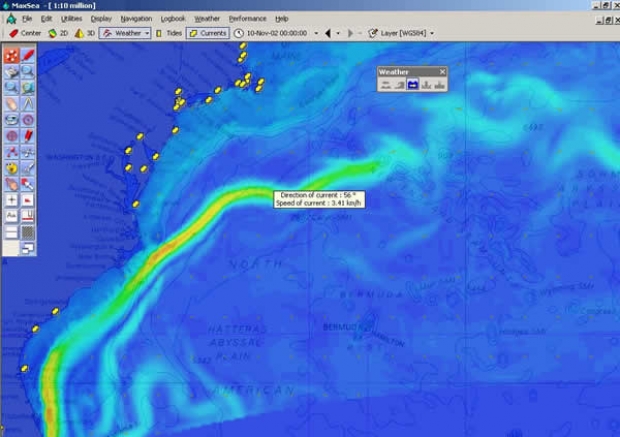The width and height of the screenshot is (620, 437).
Task: Select the hand pan tool in tool palette
Action: tap(11, 103)
